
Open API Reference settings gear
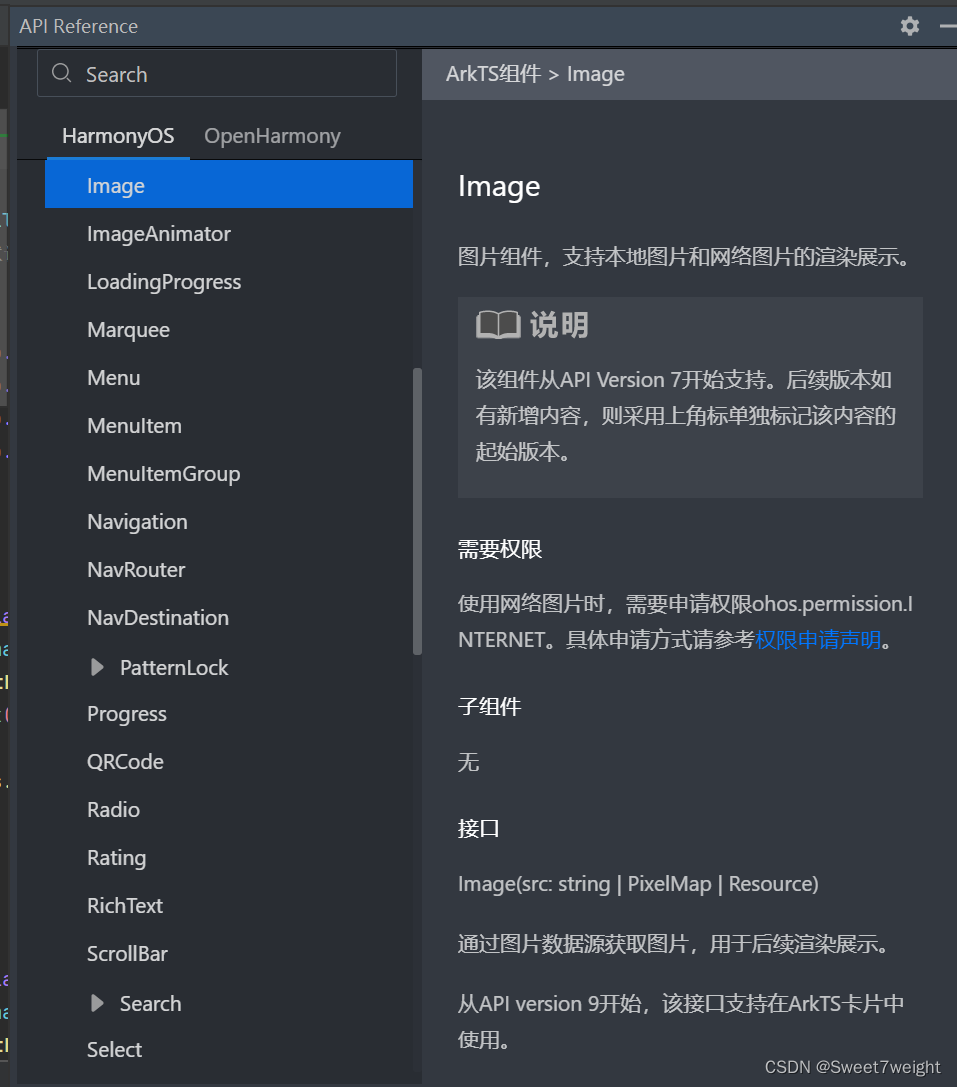point(909,26)
